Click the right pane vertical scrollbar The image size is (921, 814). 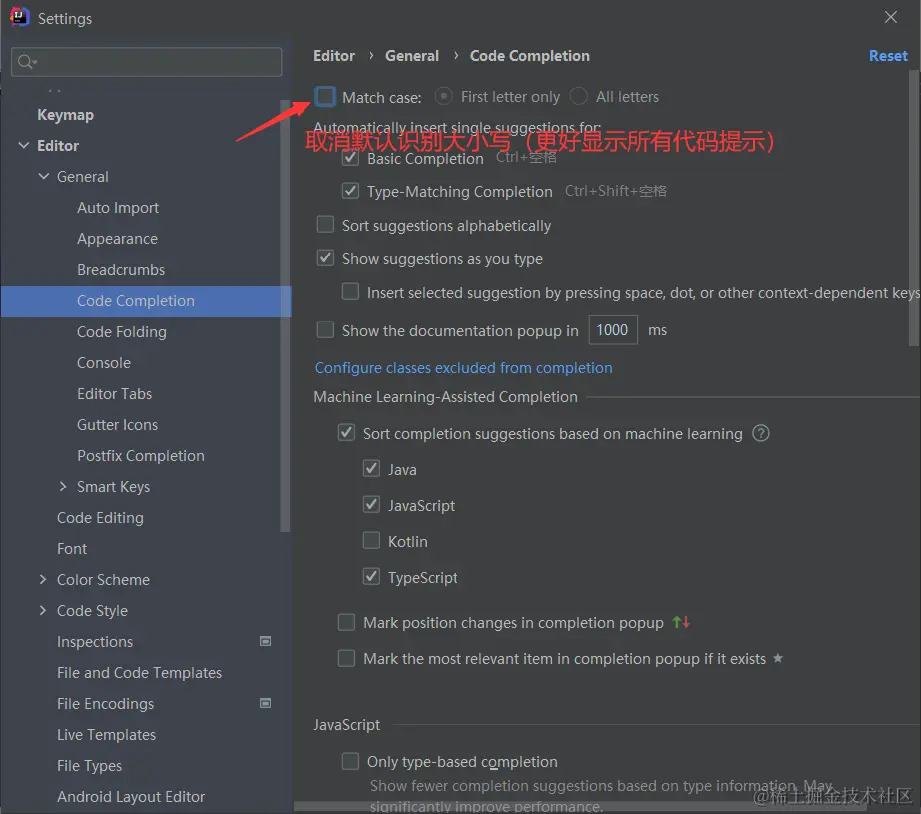914,208
